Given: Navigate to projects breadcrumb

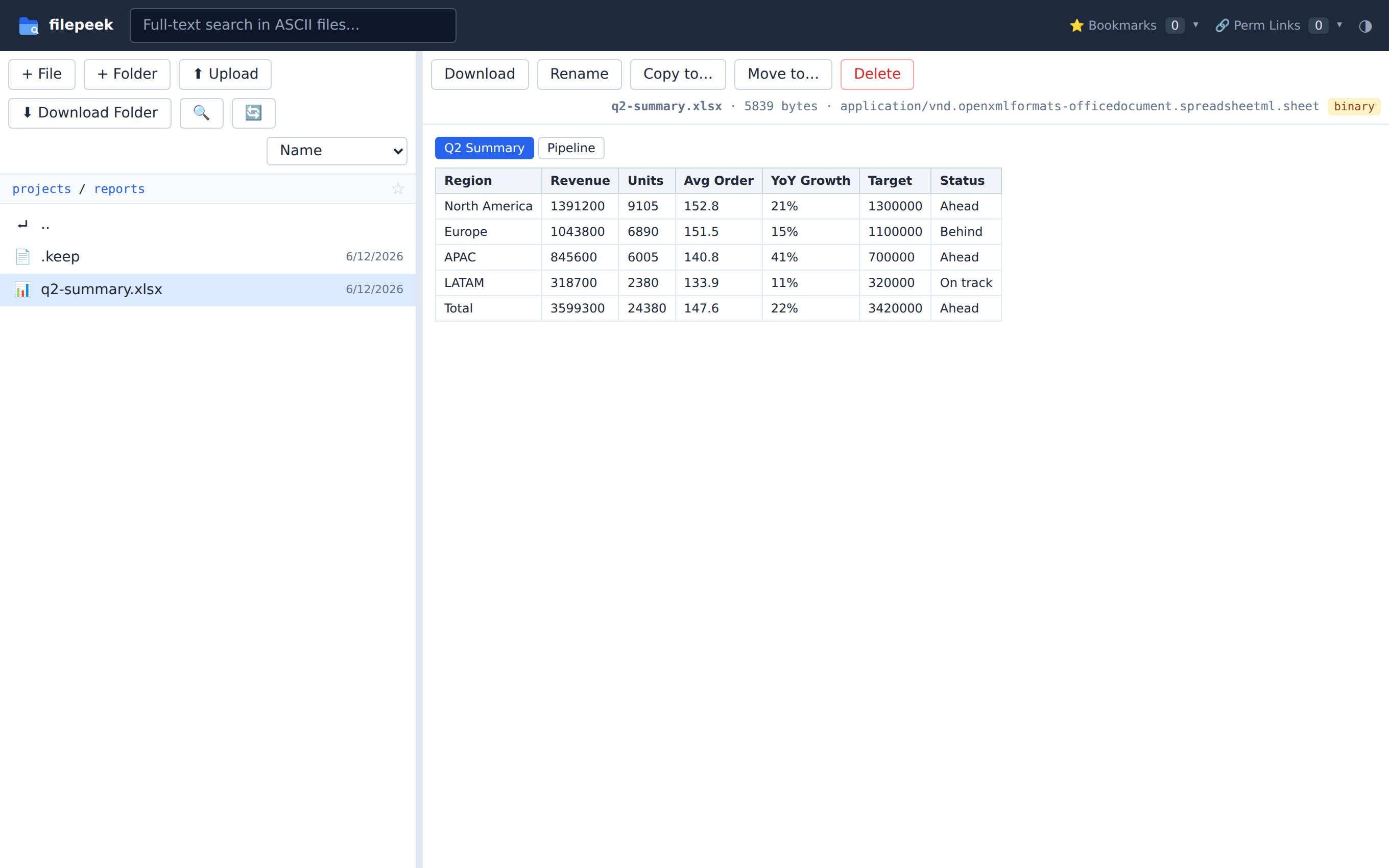Looking at the screenshot, I should click(42, 189).
